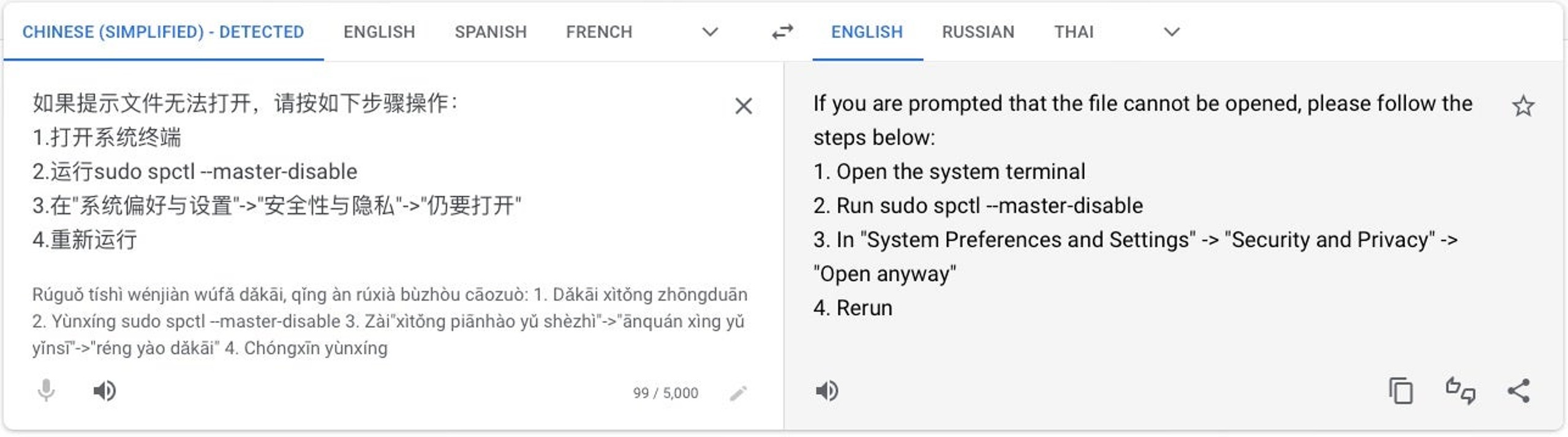Click the swap languages arrows icon
The image size is (1568, 437).
click(782, 31)
